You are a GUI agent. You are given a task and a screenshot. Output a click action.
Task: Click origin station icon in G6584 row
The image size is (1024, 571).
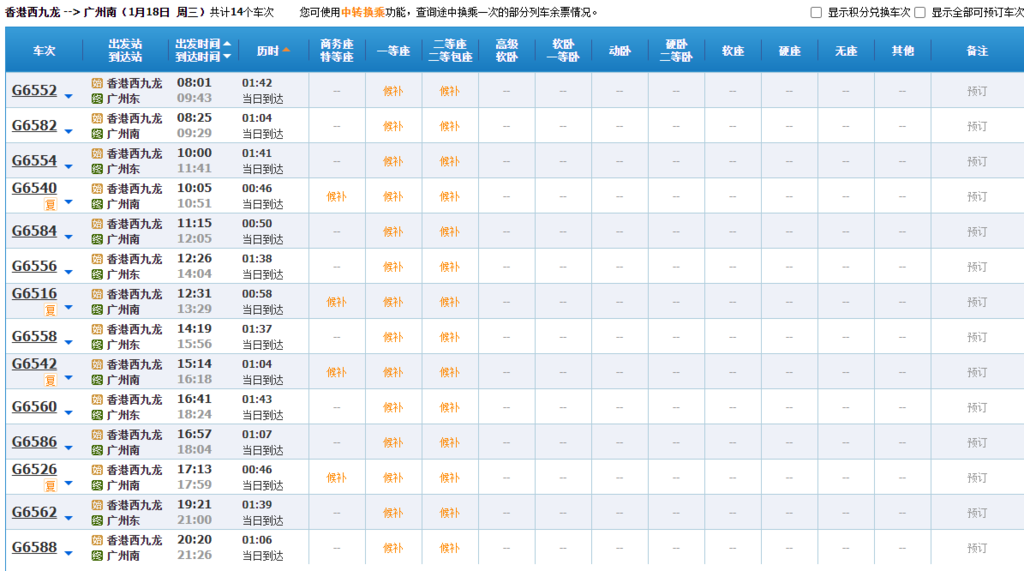(97, 223)
